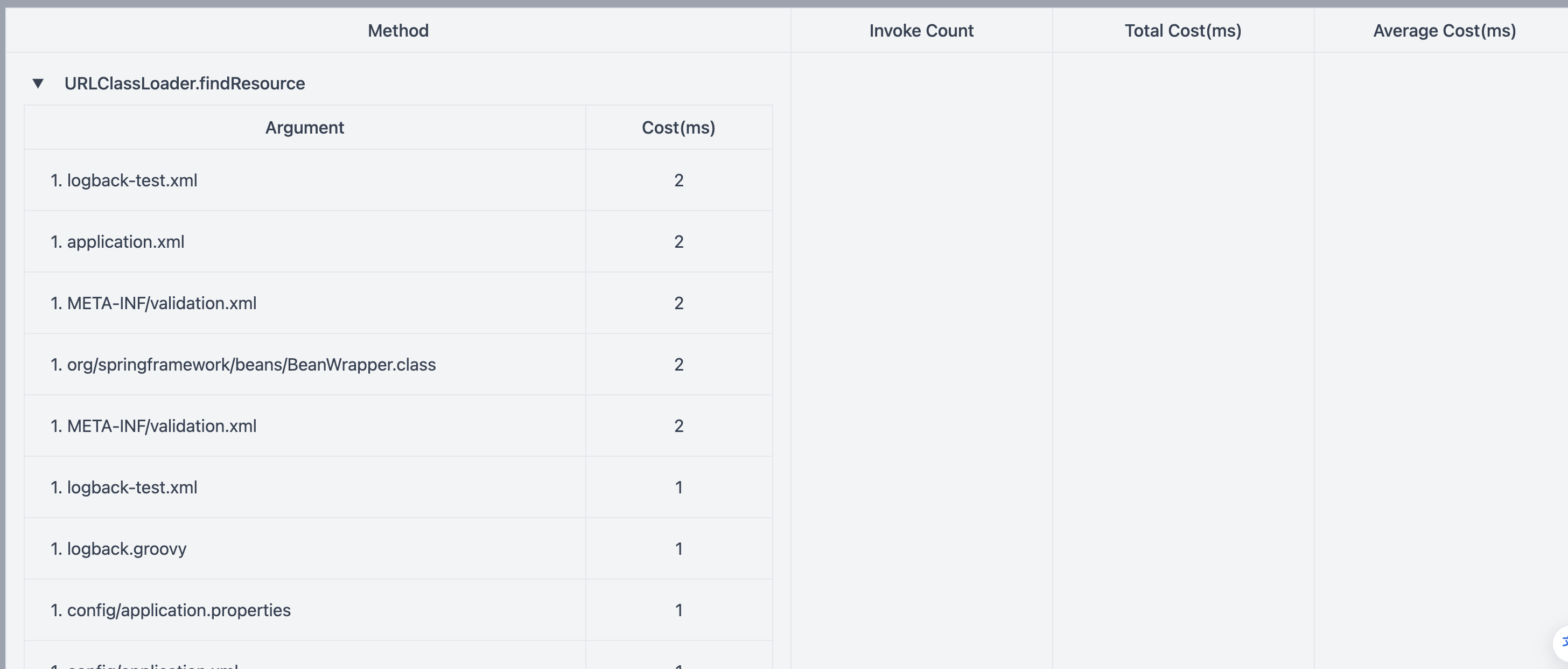Click the cost value for application.xml
Viewport: 1568px width, 669px height.
coord(678,242)
